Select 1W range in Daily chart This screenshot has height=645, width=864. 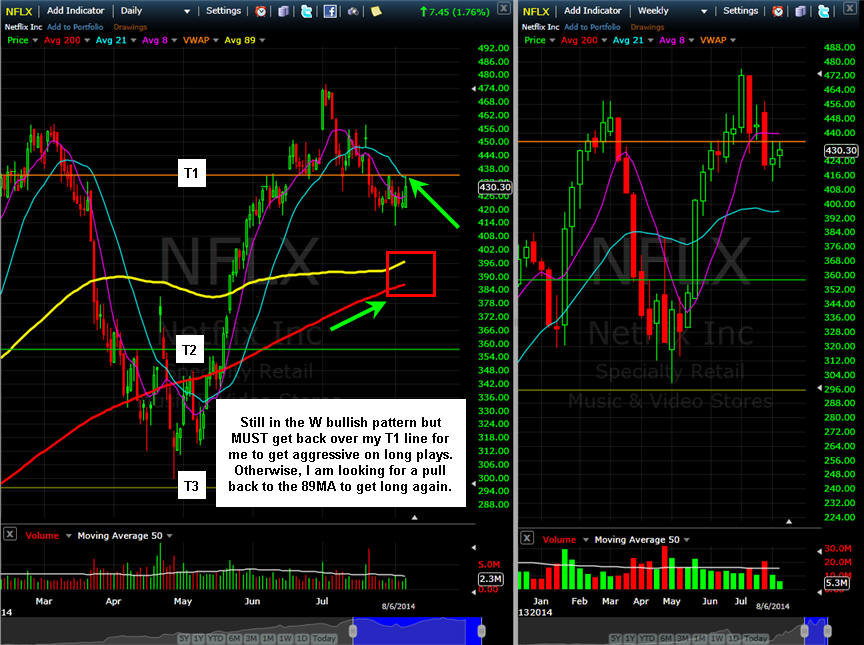[285, 638]
